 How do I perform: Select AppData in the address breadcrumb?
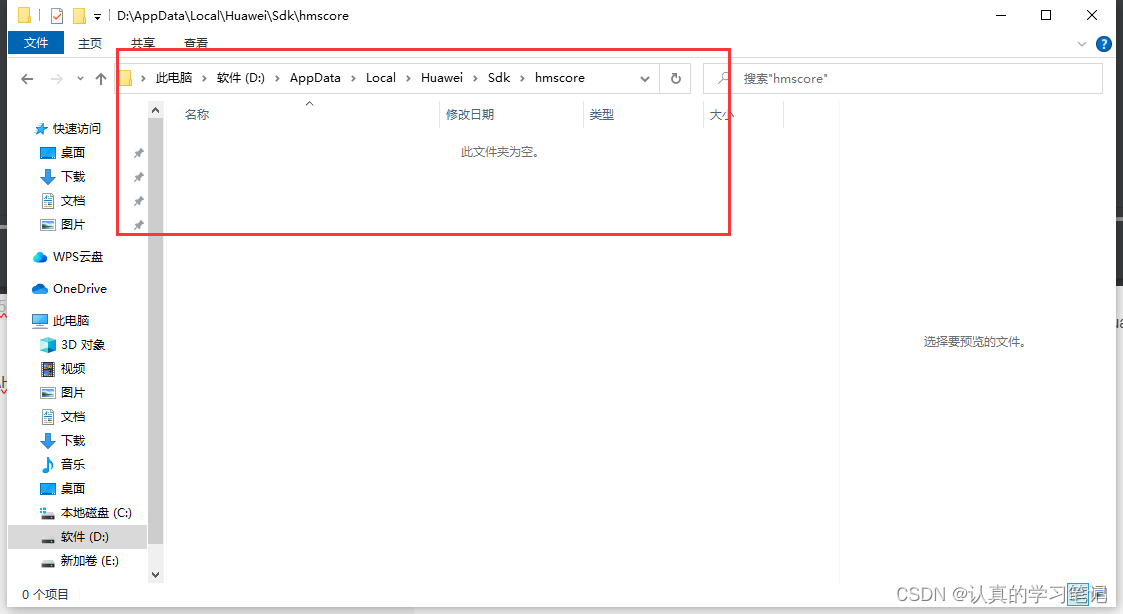click(x=315, y=77)
